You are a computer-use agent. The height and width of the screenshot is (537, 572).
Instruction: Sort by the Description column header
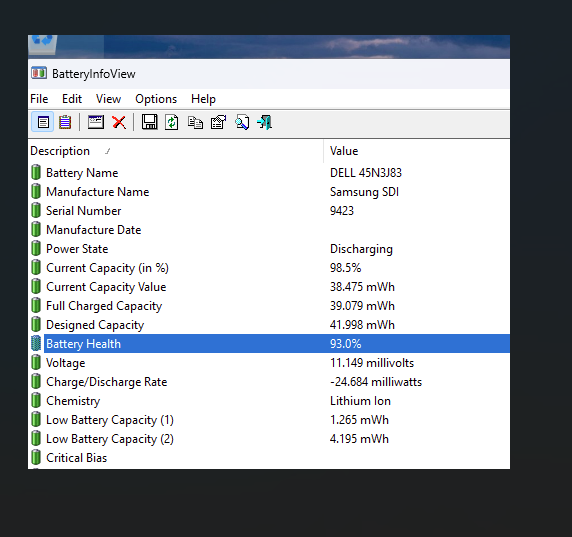coord(176,151)
